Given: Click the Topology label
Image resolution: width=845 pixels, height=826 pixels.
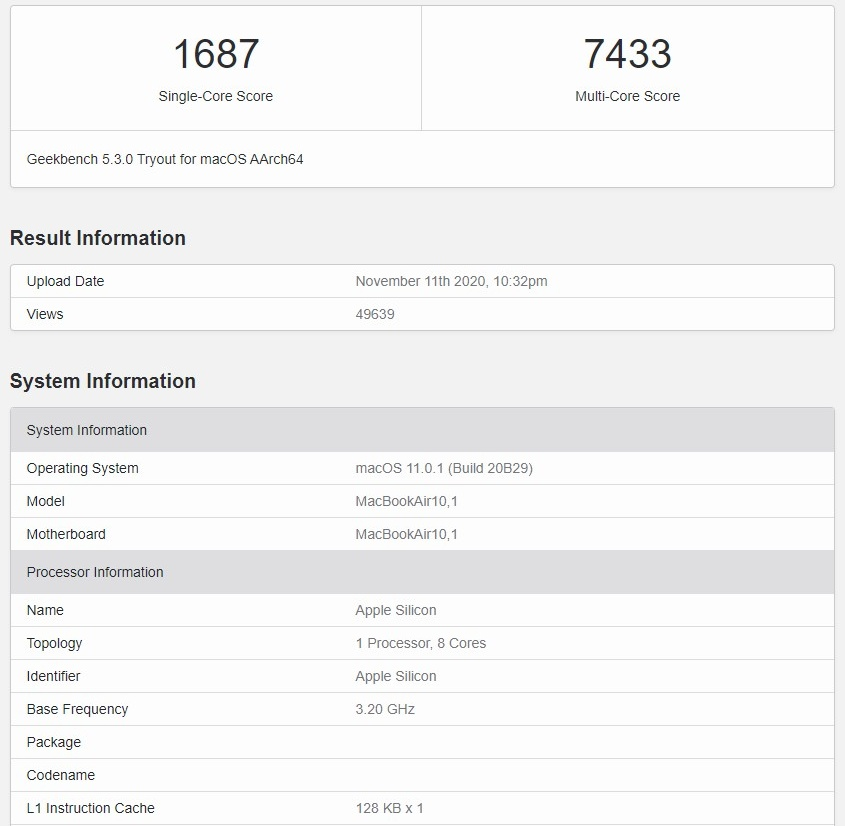Looking at the screenshot, I should [x=54, y=643].
